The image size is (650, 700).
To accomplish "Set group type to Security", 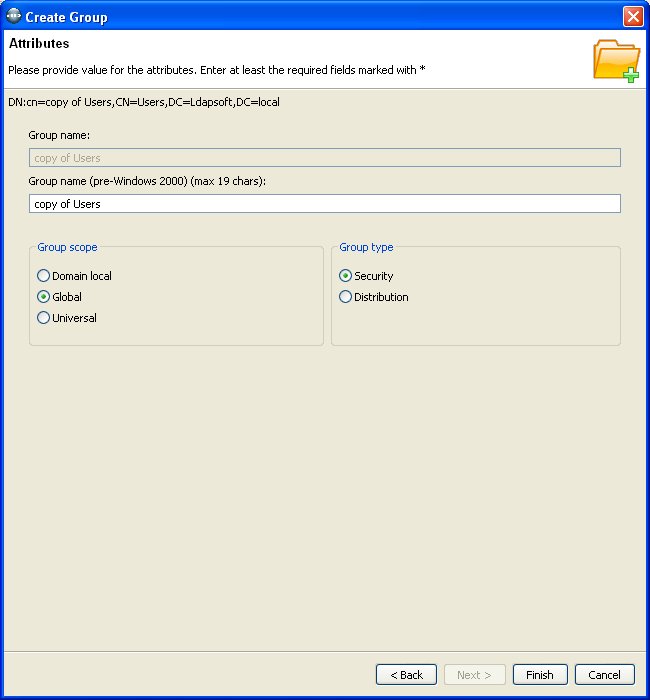I will tap(346, 276).
